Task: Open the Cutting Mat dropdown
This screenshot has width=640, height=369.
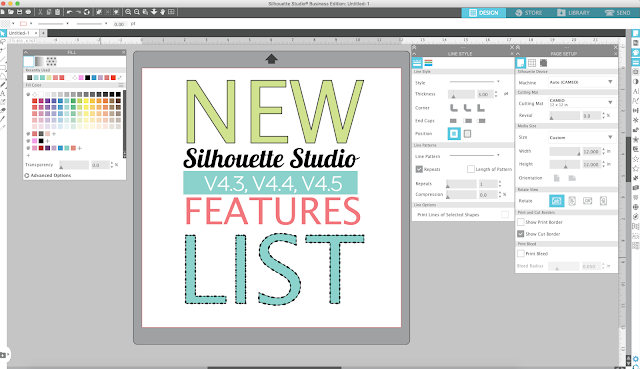Action: [581, 102]
